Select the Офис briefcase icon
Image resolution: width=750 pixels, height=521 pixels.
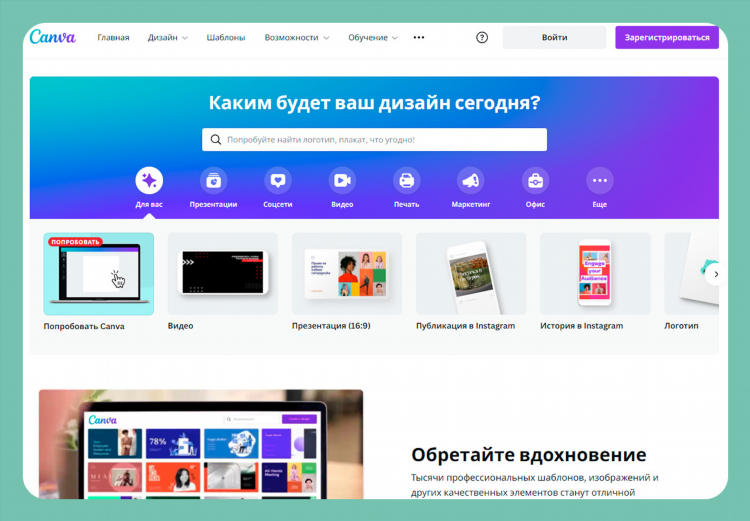click(535, 180)
